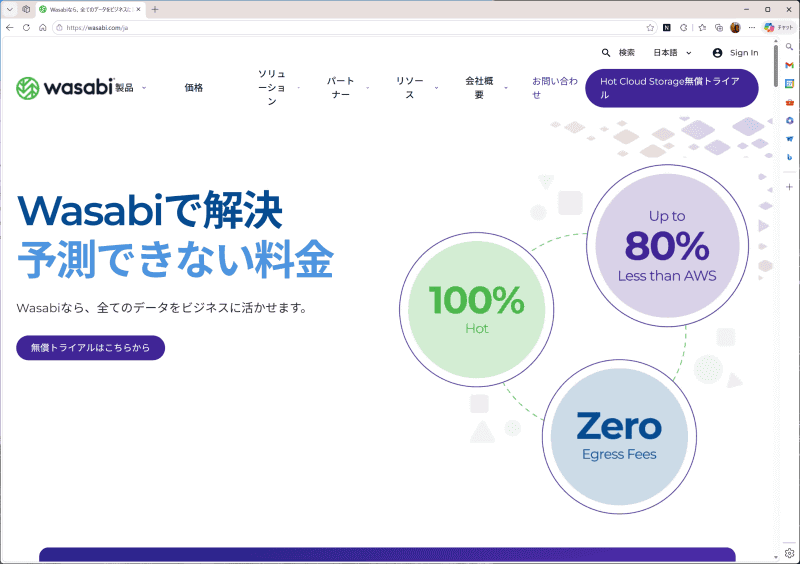The width and height of the screenshot is (800, 564).
Task: Reload the page with refresh icon
Action: coord(26,28)
